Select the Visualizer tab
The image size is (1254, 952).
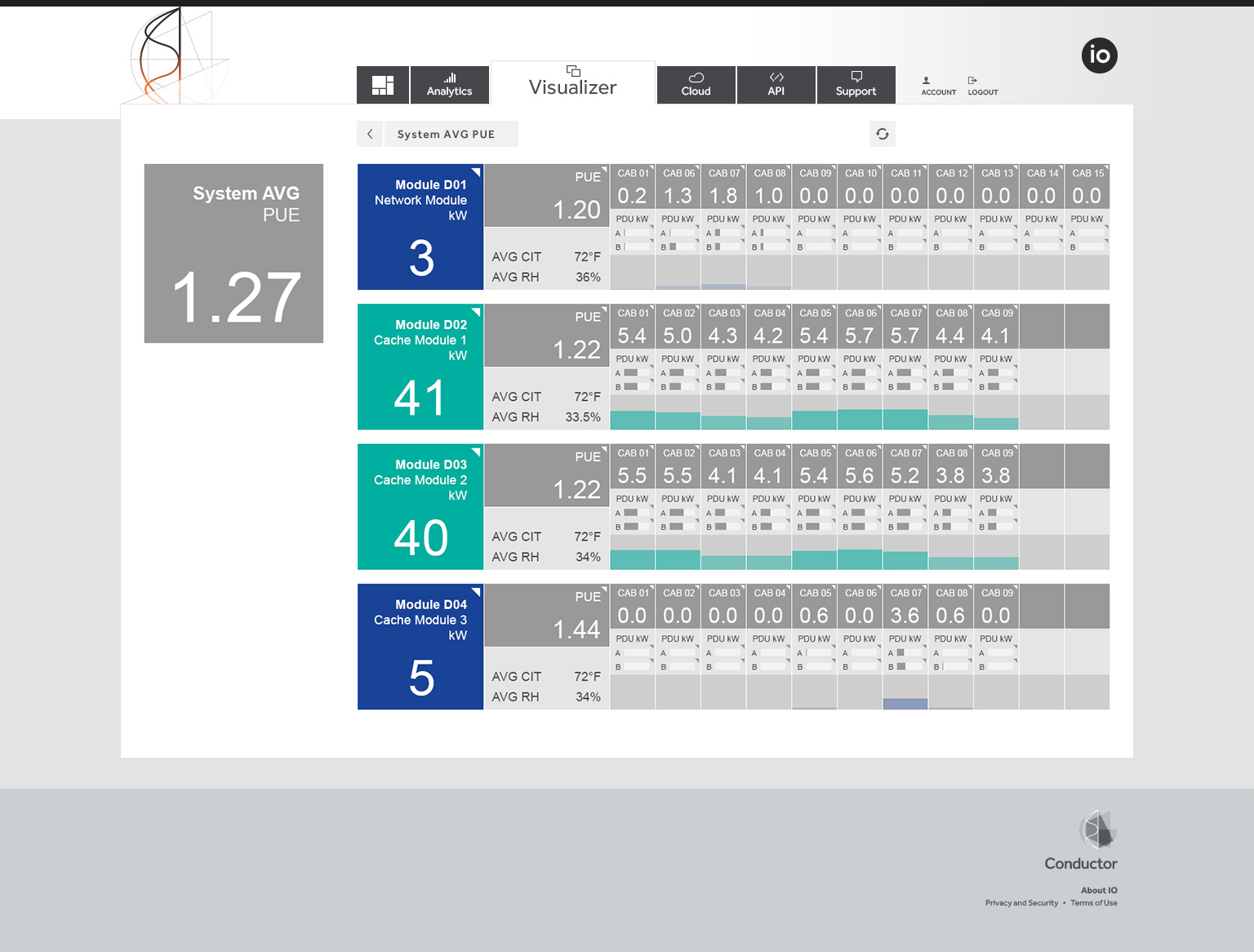(x=572, y=82)
